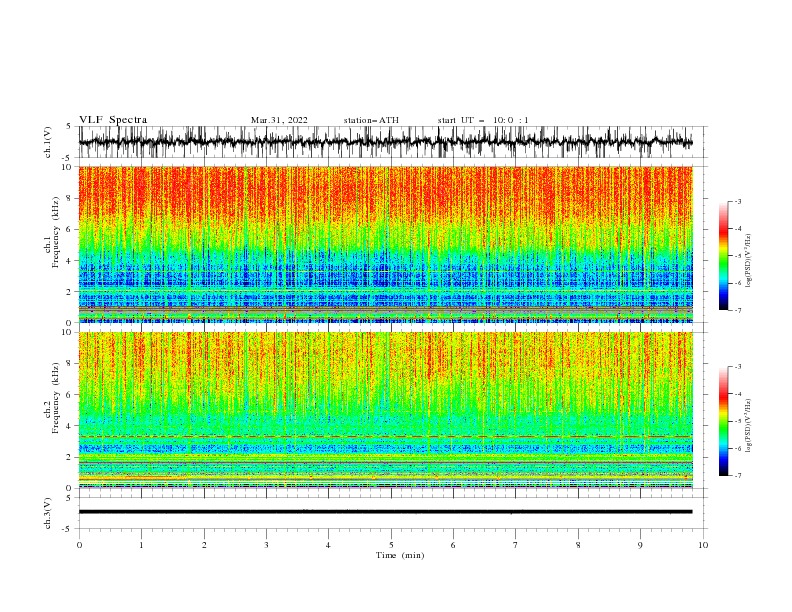
Task: Click the "7" tick on the time axis
Action: point(516,545)
